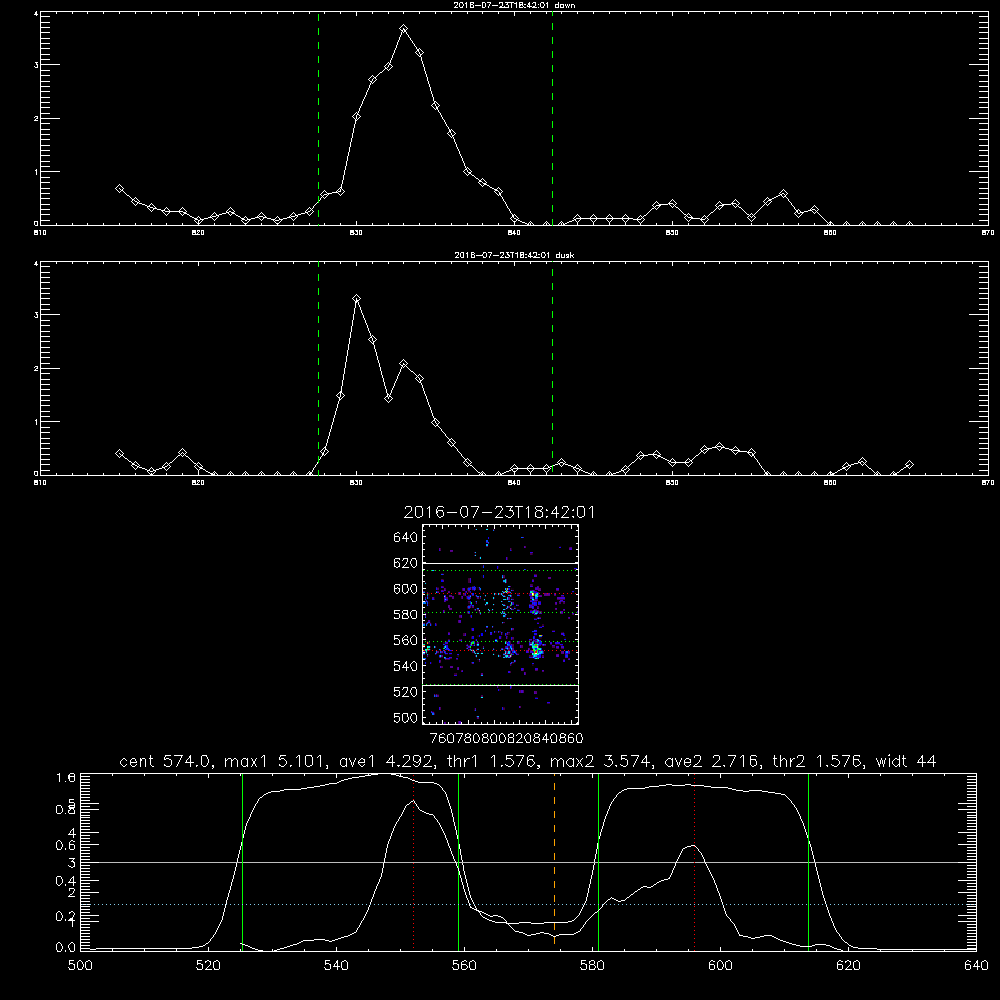
Task: Click the bottom plot x-axis label 580
Action: pyautogui.click(x=592, y=966)
